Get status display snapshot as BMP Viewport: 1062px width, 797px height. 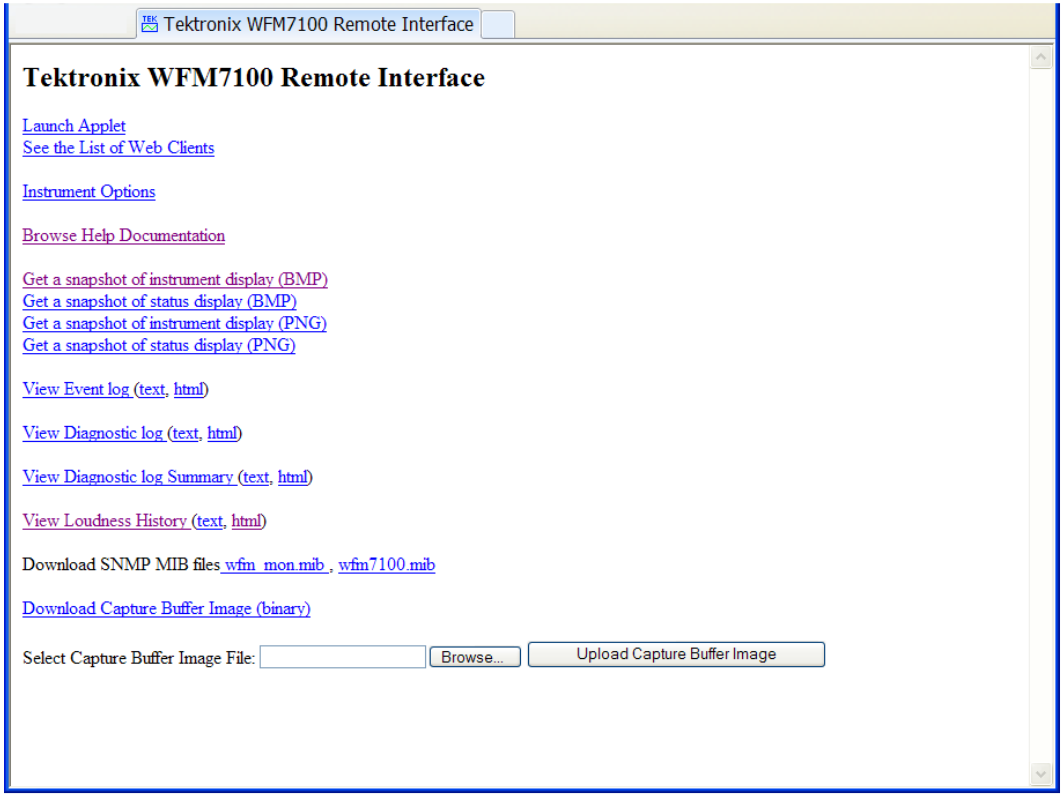(160, 301)
